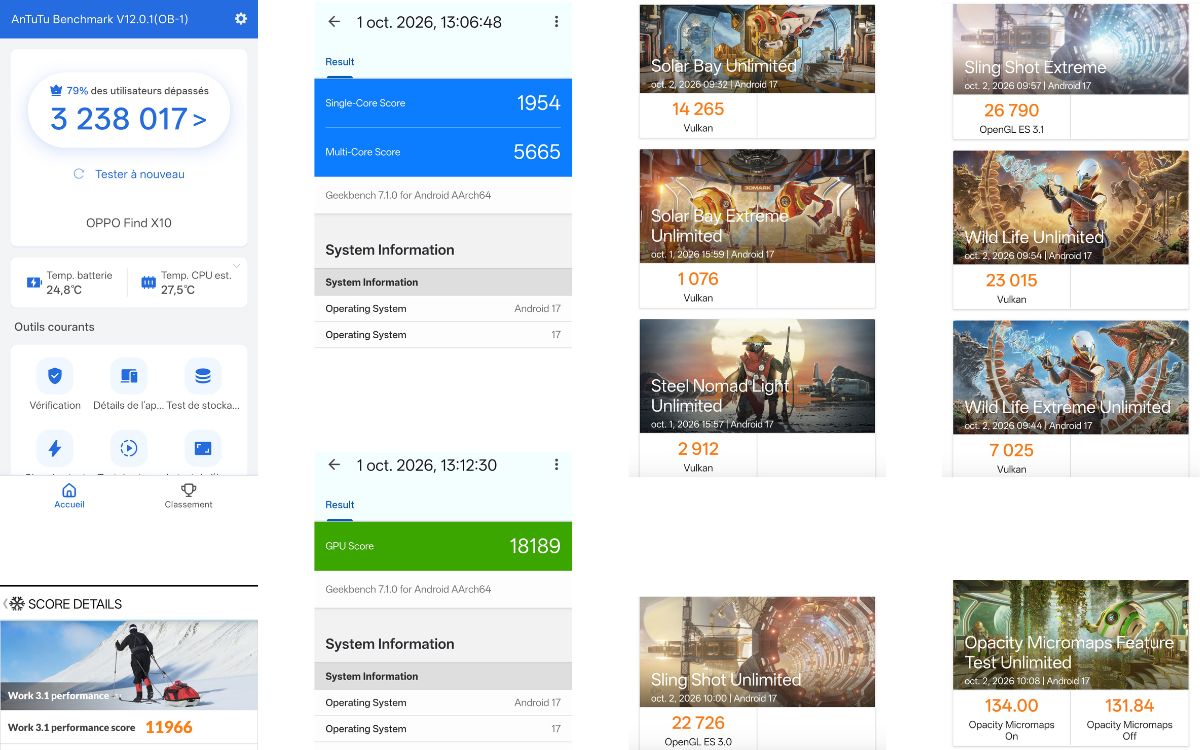Select Result tab on 13:06:48 screen
Viewport: 1200px width, 750px height.
pos(340,62)
